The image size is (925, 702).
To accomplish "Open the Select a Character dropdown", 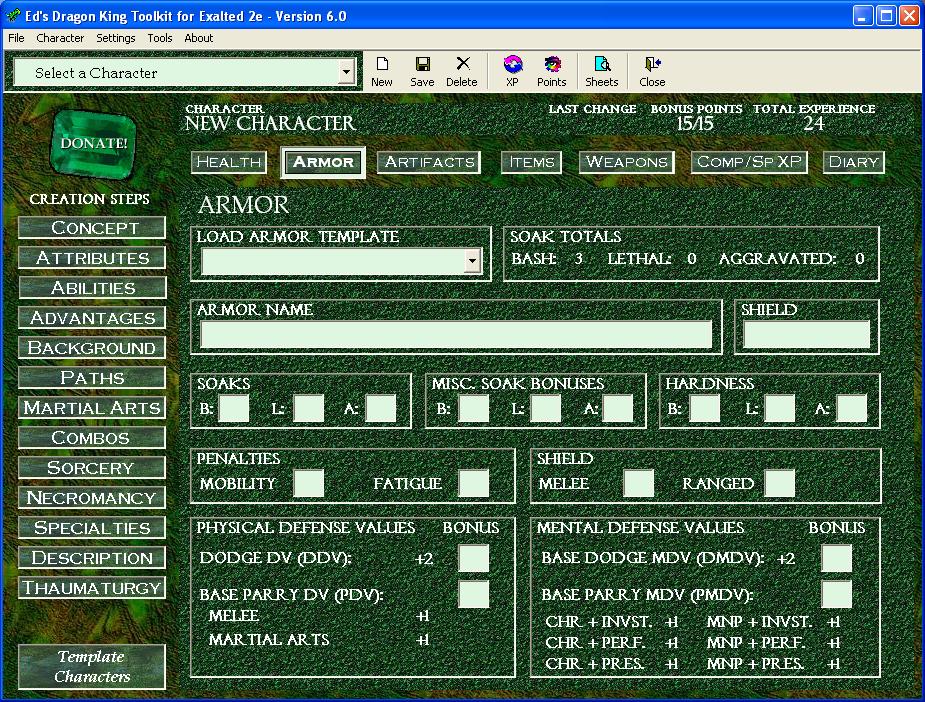I will 346,73.
